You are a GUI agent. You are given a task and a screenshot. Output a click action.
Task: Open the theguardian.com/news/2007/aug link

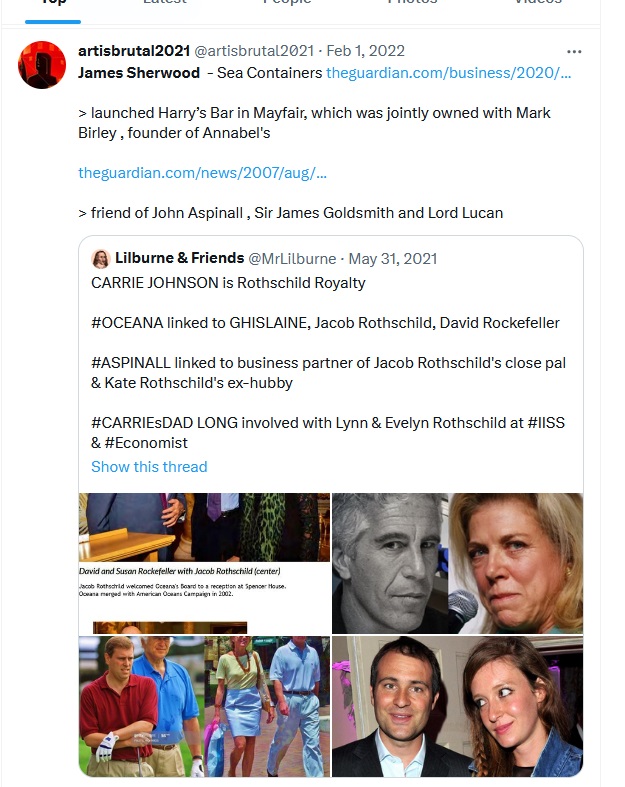pyautogui.click(x=202, y=173)
